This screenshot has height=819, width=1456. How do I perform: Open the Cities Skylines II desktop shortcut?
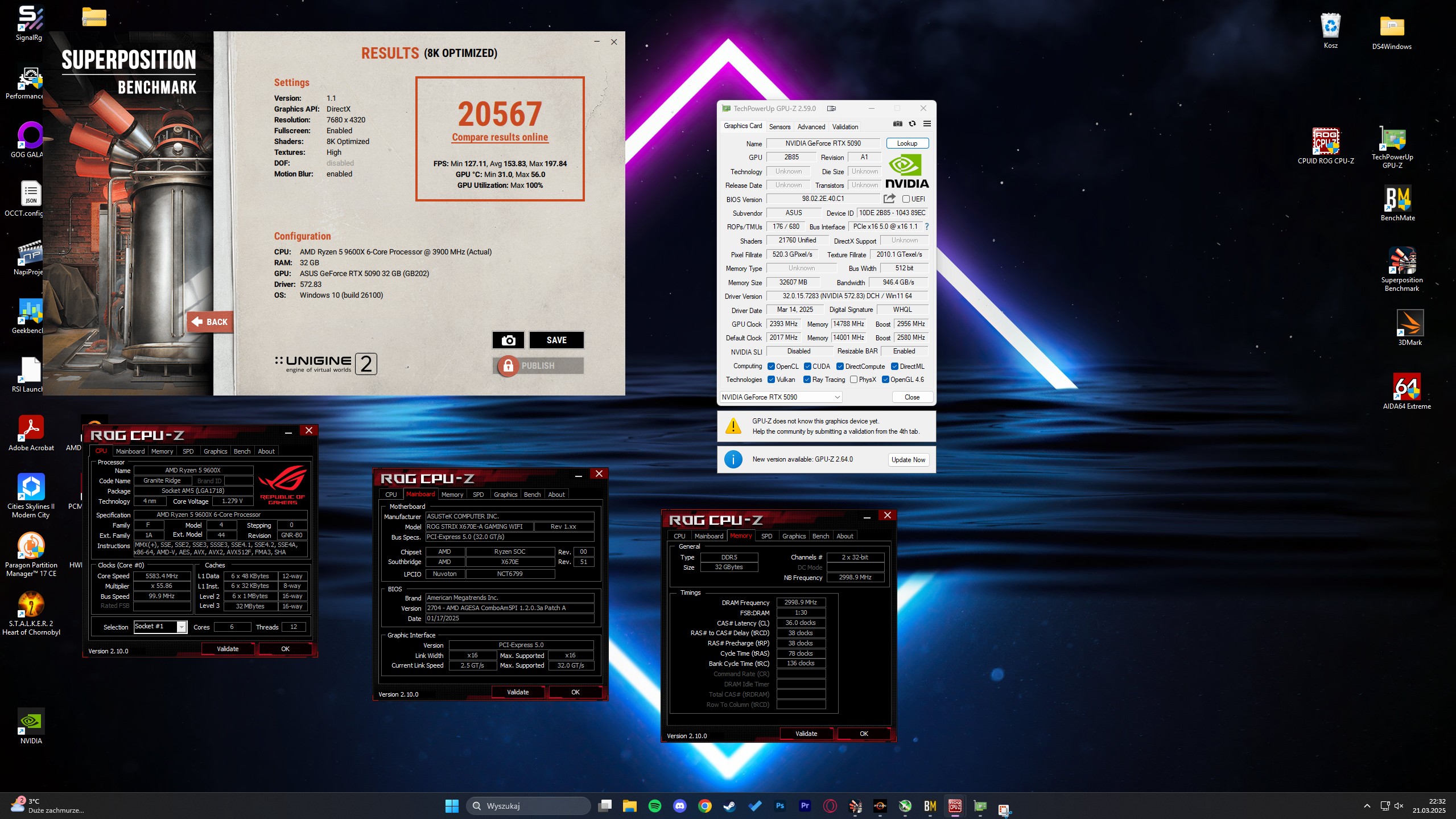point(31,496)
